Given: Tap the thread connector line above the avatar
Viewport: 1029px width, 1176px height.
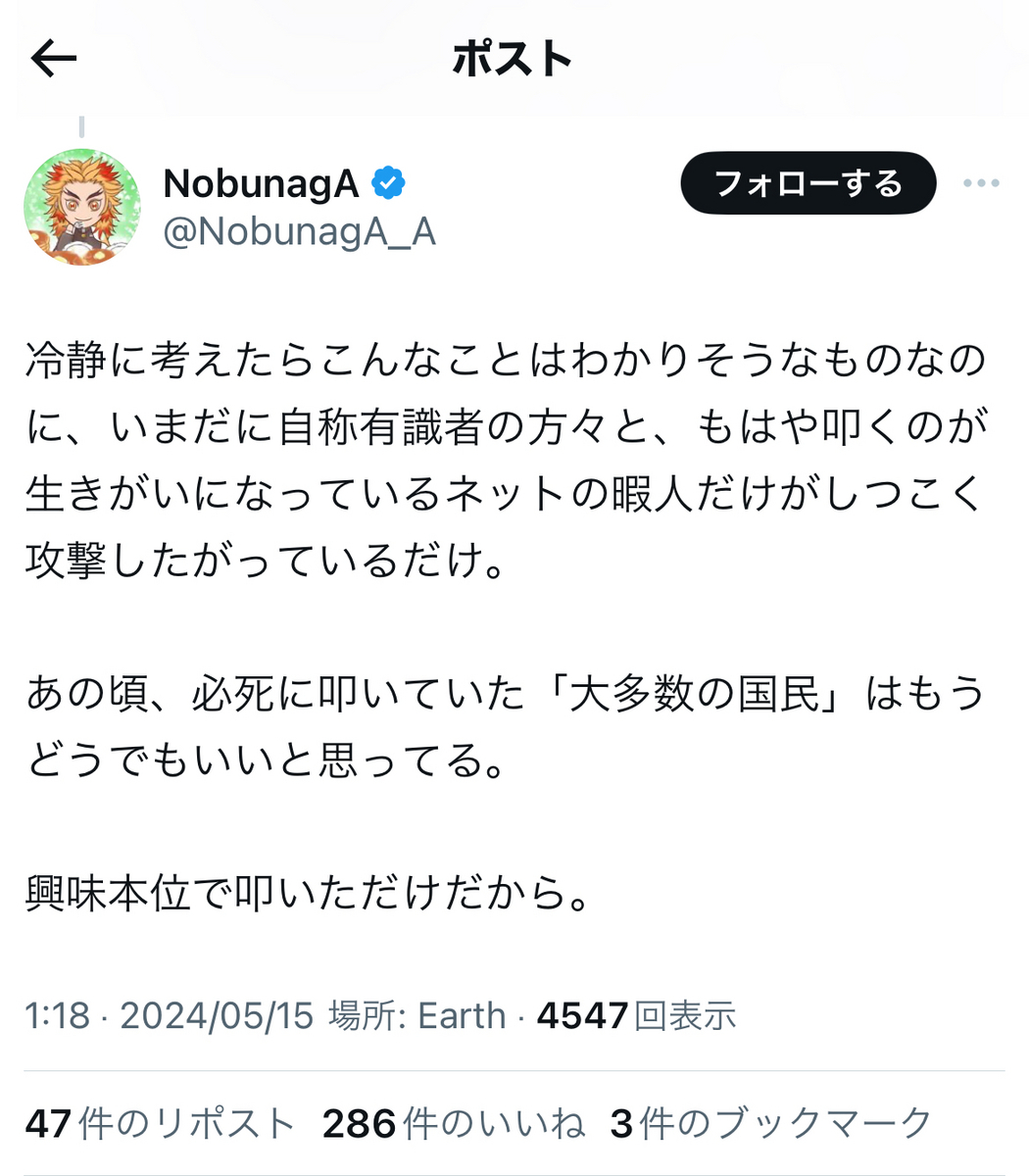Looking at the screenshot, I should (x=81, y=127).
